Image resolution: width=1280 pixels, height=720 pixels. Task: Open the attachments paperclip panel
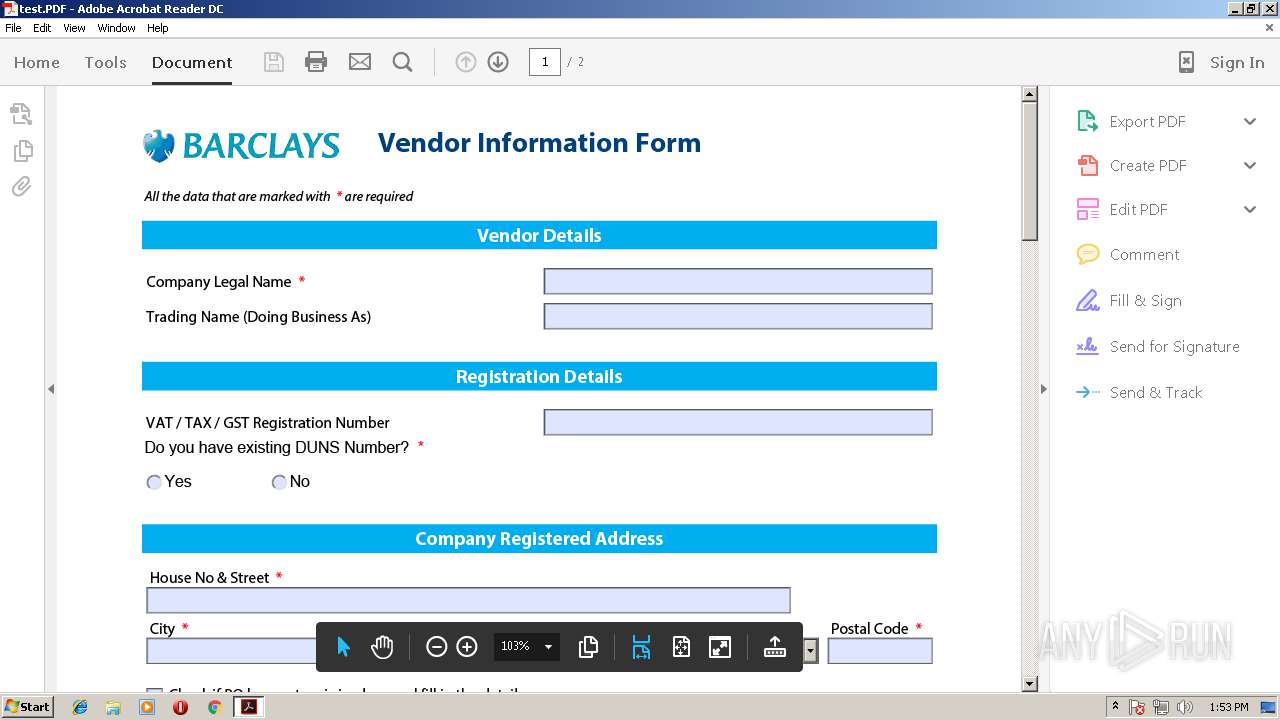tap(21, 187)
